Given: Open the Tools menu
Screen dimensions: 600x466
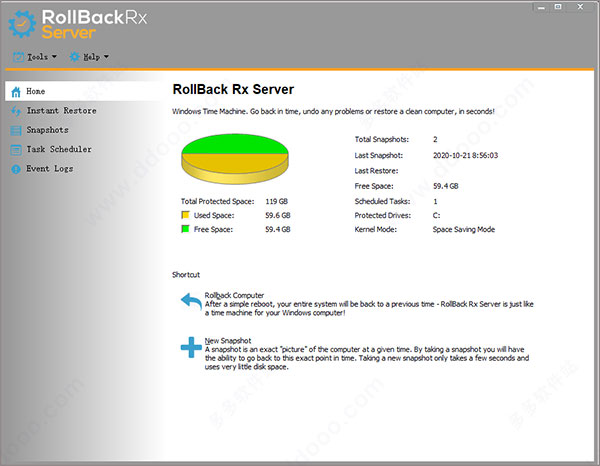Looking at the screenshot, I should pos(35,57).
